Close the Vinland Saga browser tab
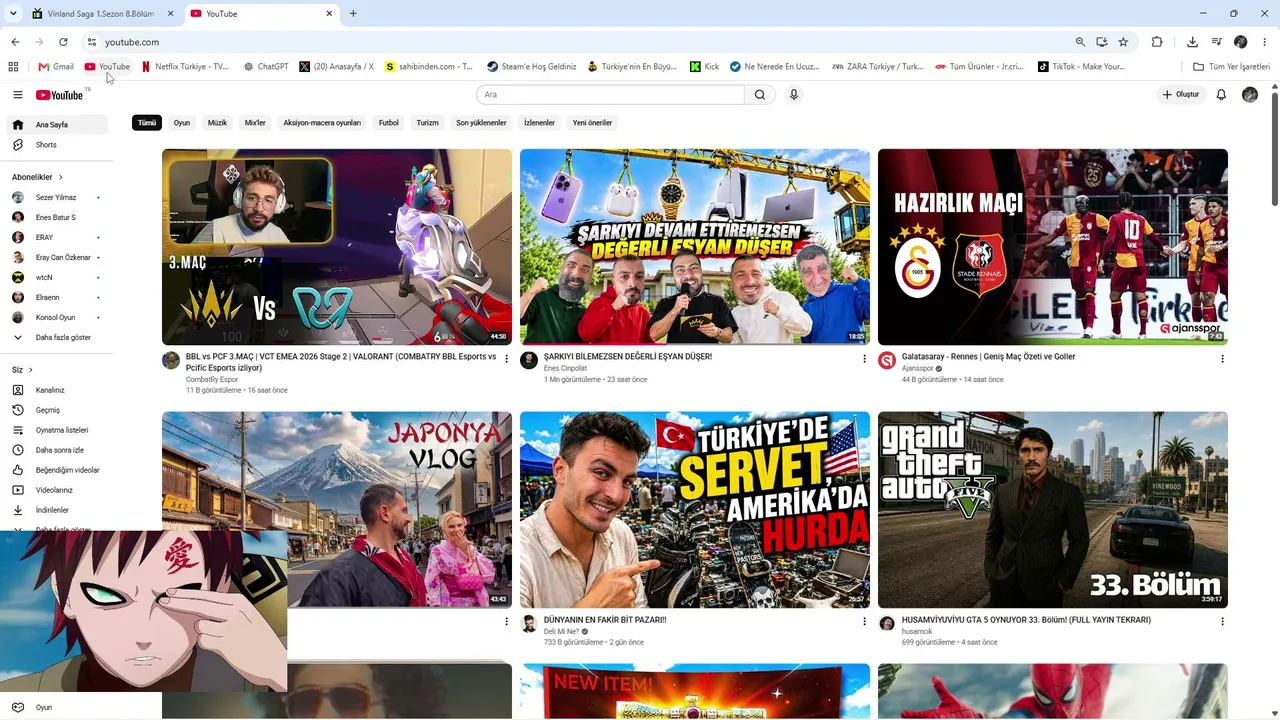 (170, 14)
